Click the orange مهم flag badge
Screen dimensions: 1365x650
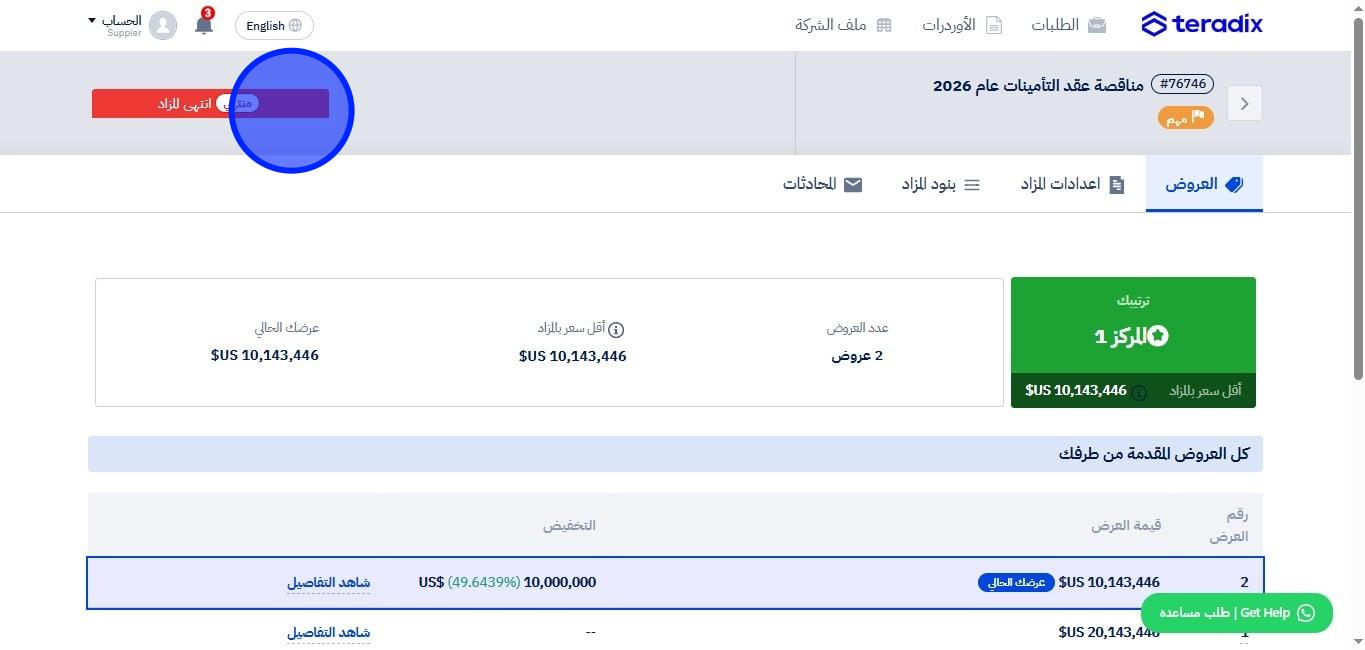[x=1186, y=118]
